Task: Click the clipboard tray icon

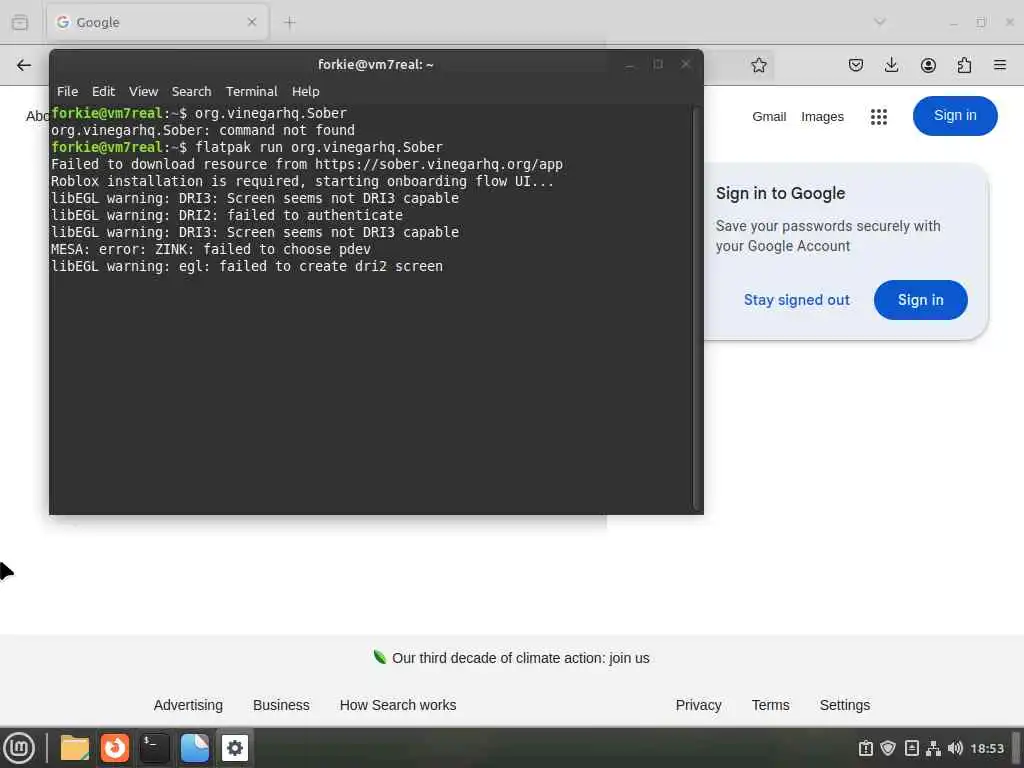Action: [x=865, y=748]
